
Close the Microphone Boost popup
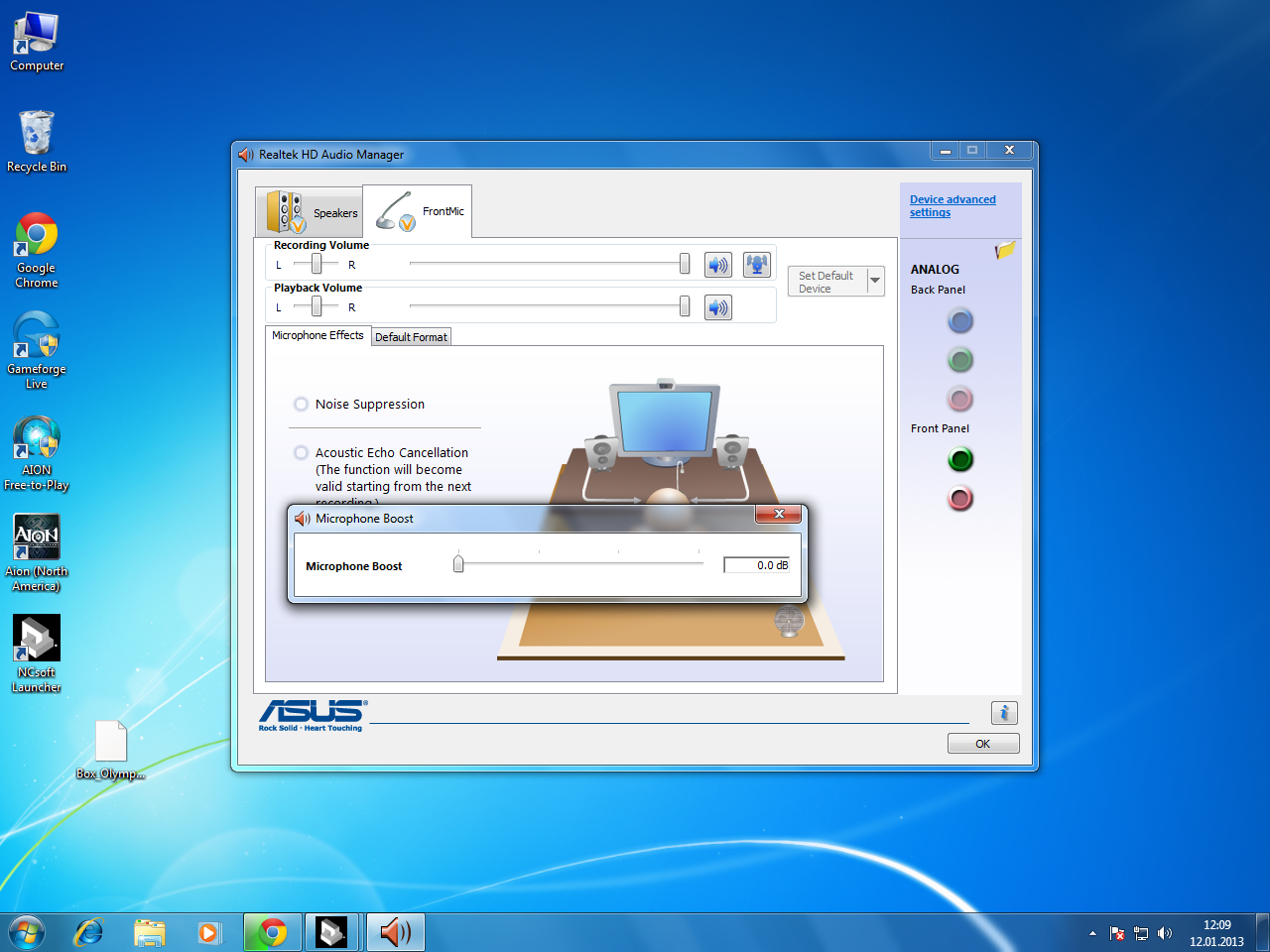(779, 513)
